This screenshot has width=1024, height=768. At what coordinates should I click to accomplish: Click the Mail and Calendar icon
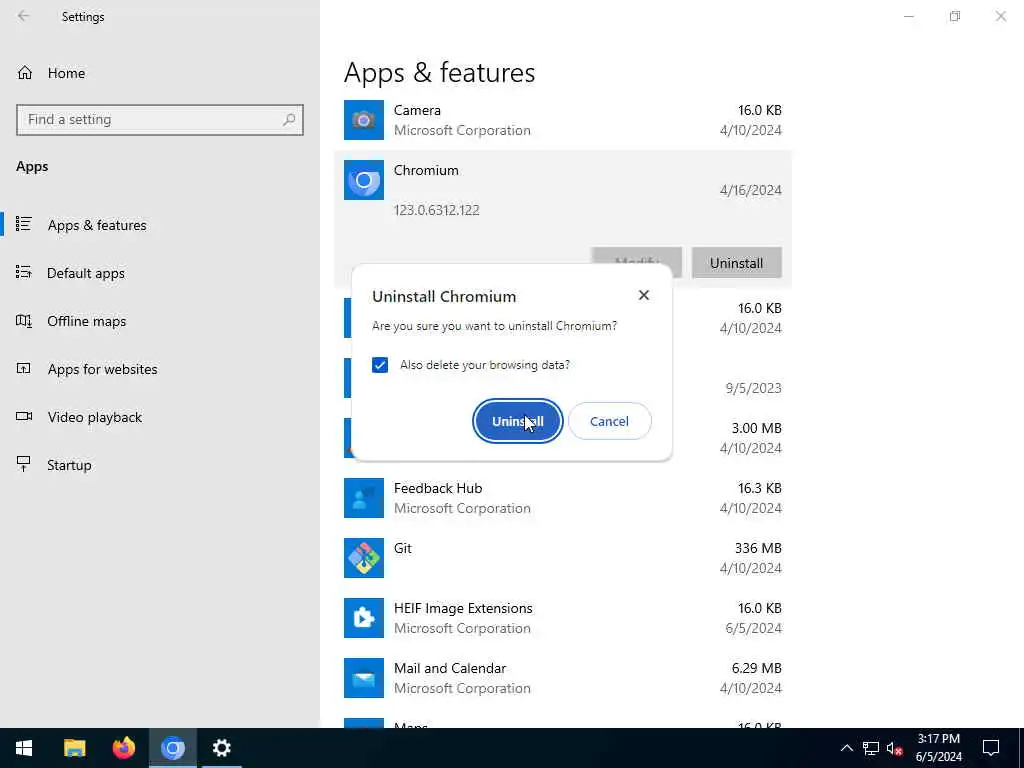(364, 678)
